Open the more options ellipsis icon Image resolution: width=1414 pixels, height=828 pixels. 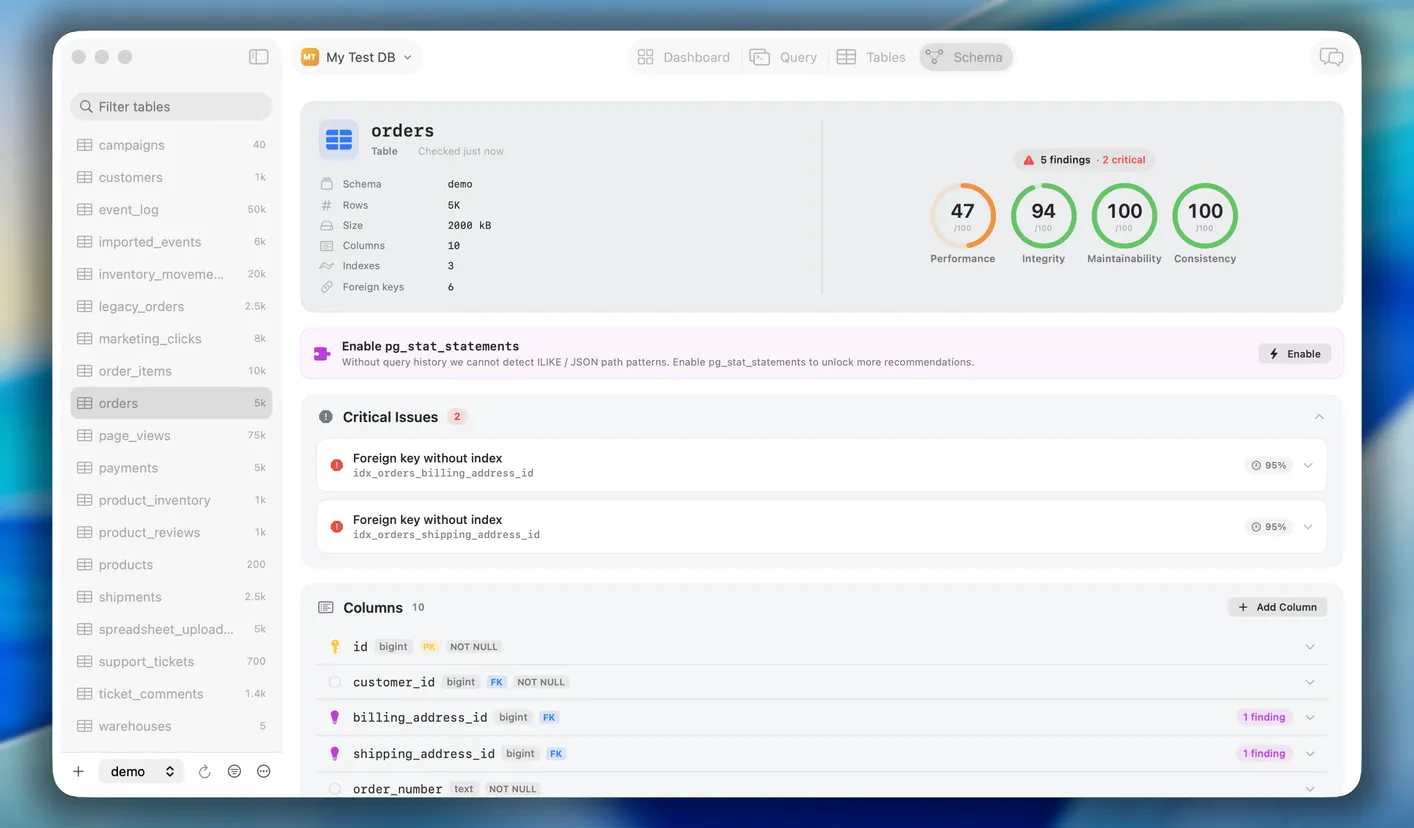(264, 771)
